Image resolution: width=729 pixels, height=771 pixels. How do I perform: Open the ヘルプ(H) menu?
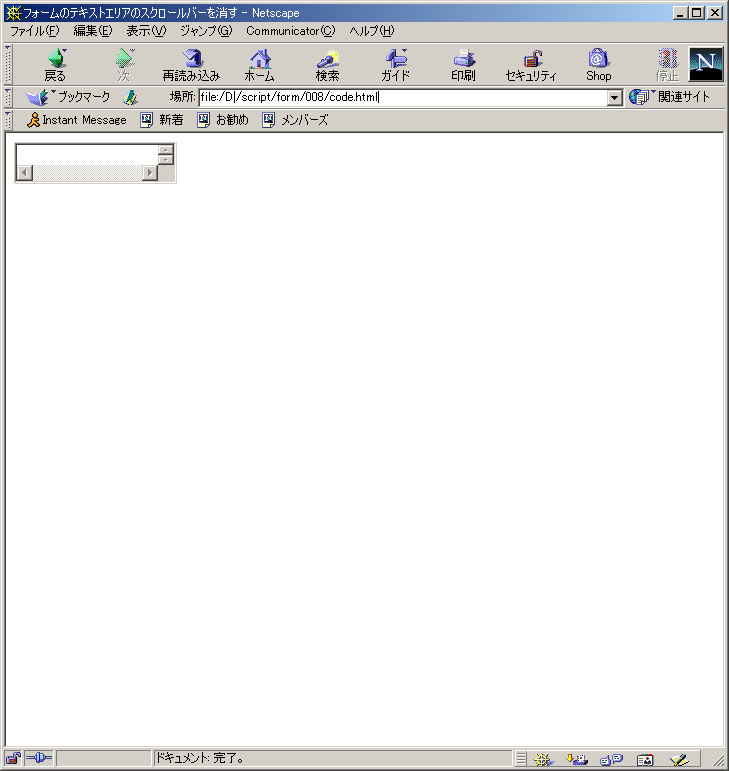(x=372, y=31)
